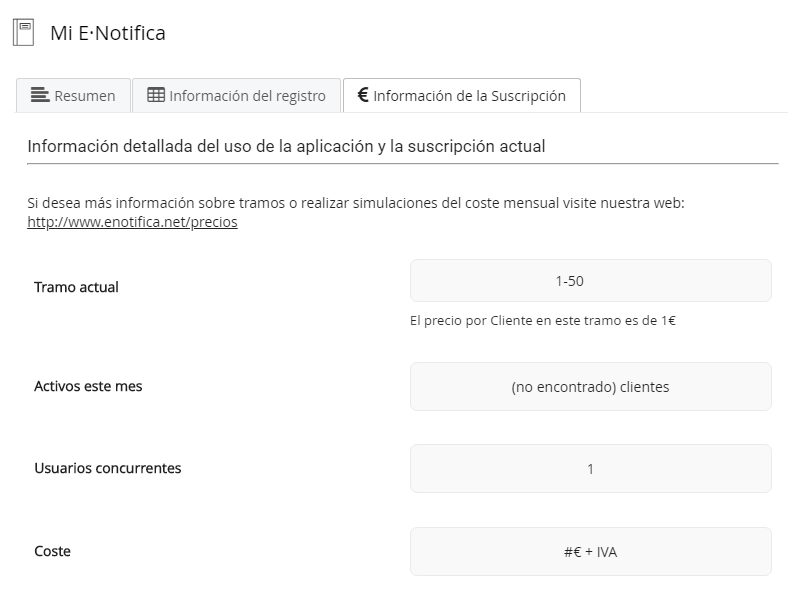Image resolution: width=788 pixels, height=605 pixels.
Task: Click the Si desea más información paragraph
Action: pos(355,203)
